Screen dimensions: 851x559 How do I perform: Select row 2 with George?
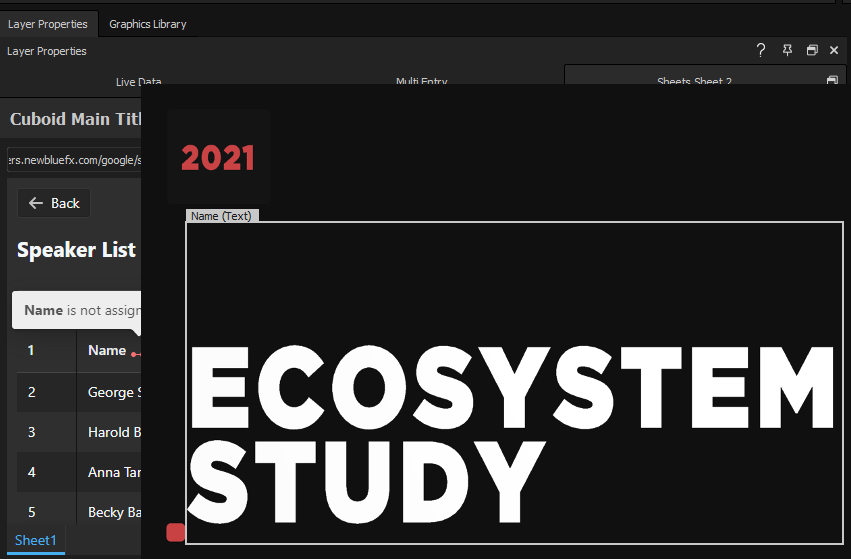pyautogui.click(x=110, y=392)
